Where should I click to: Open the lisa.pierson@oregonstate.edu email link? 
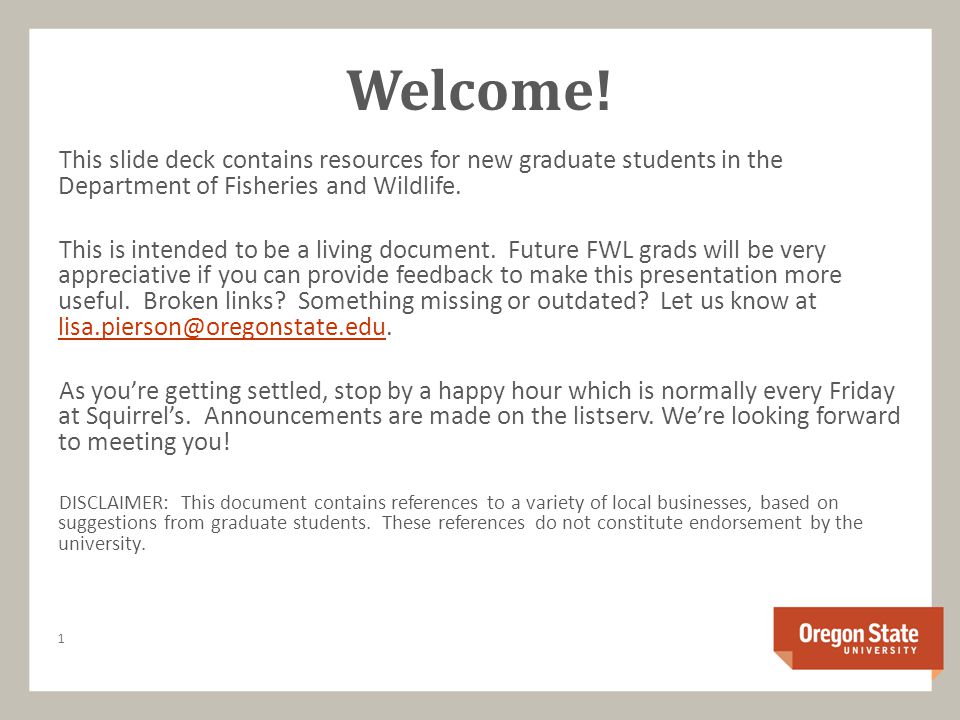pos(222,327)
